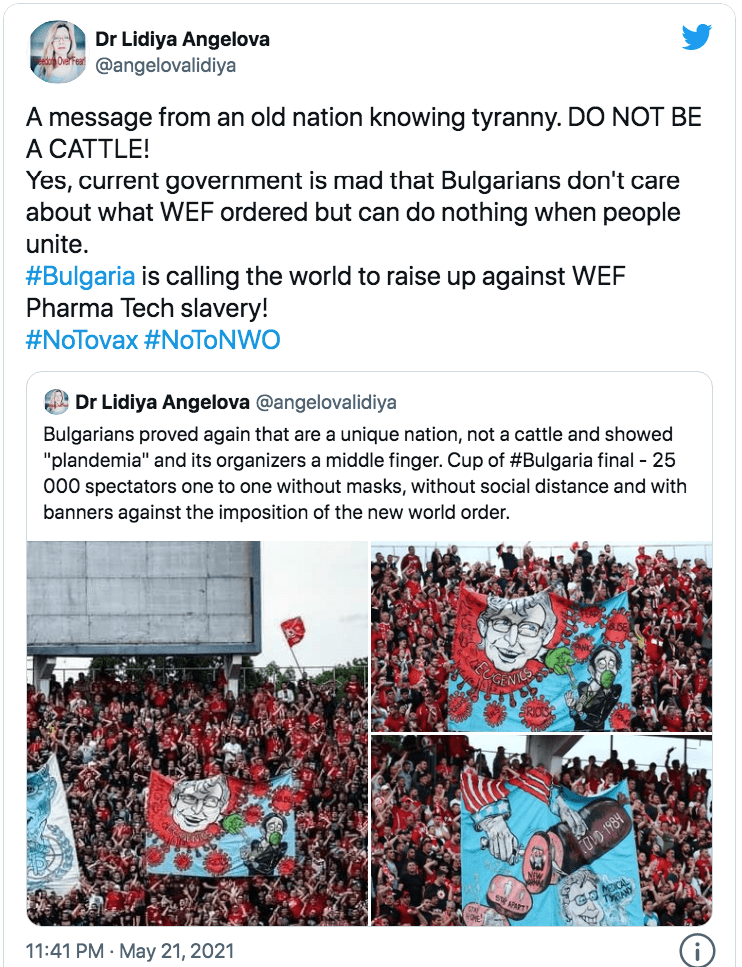The width and height of the screenshot is (742, 967).
Task: Click the author name in quoted tweet
Action: click(162, 402)
